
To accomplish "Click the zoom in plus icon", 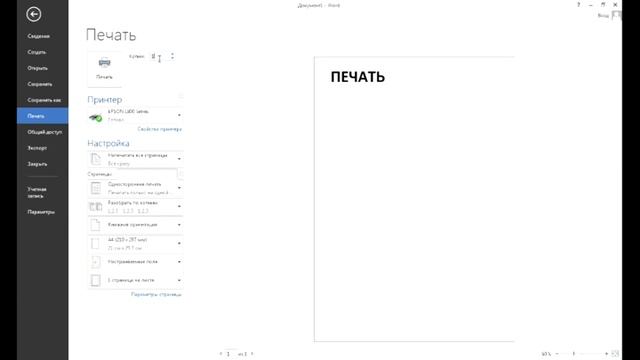I will [607, 354].
